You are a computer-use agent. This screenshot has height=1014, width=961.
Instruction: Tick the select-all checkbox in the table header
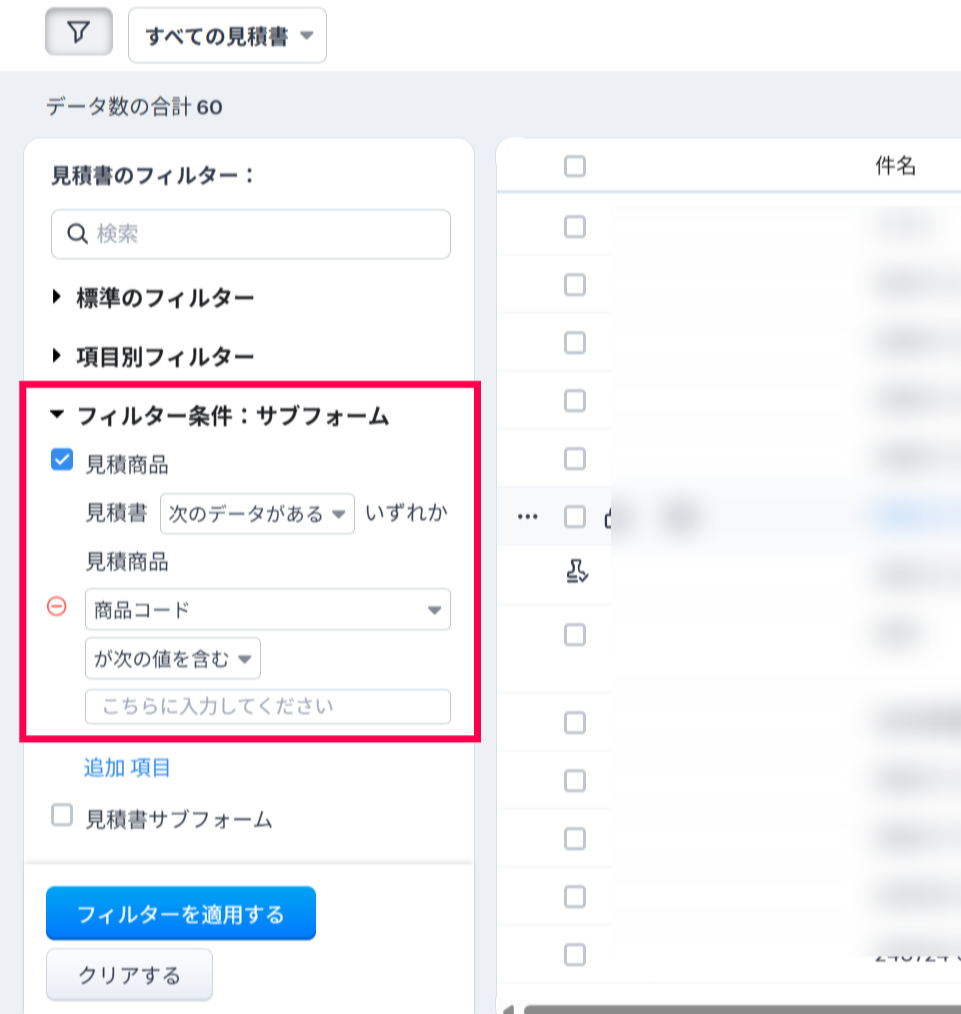coord(575,166)
